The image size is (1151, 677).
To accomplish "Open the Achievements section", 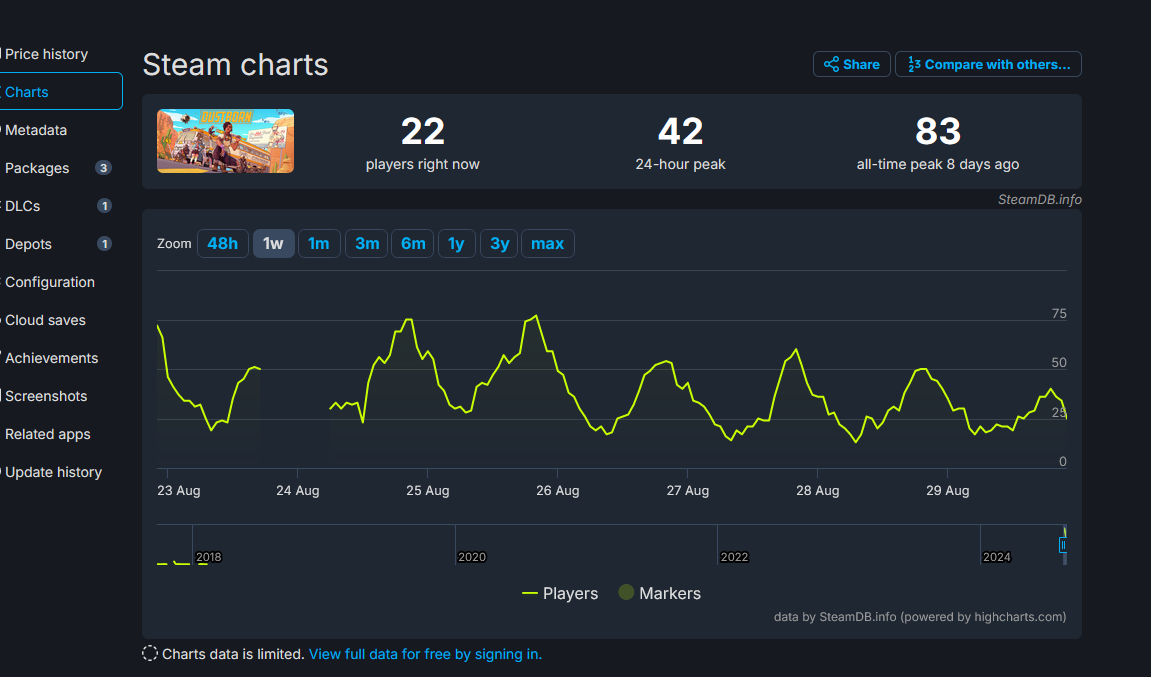I will click(x=51, y=358).
